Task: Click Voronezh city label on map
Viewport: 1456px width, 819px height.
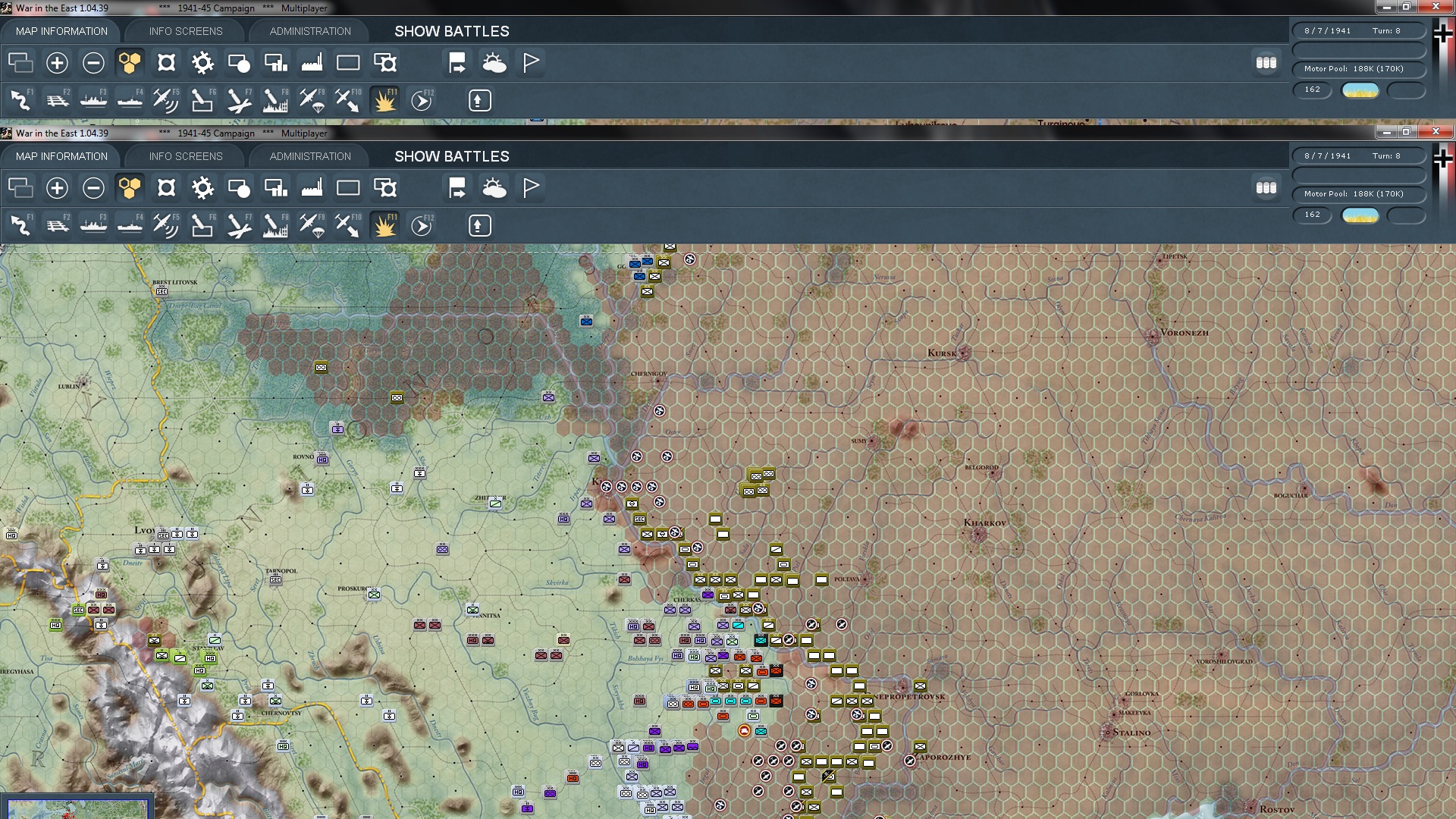Action: pyautogui.click(x=1185, y=333)
